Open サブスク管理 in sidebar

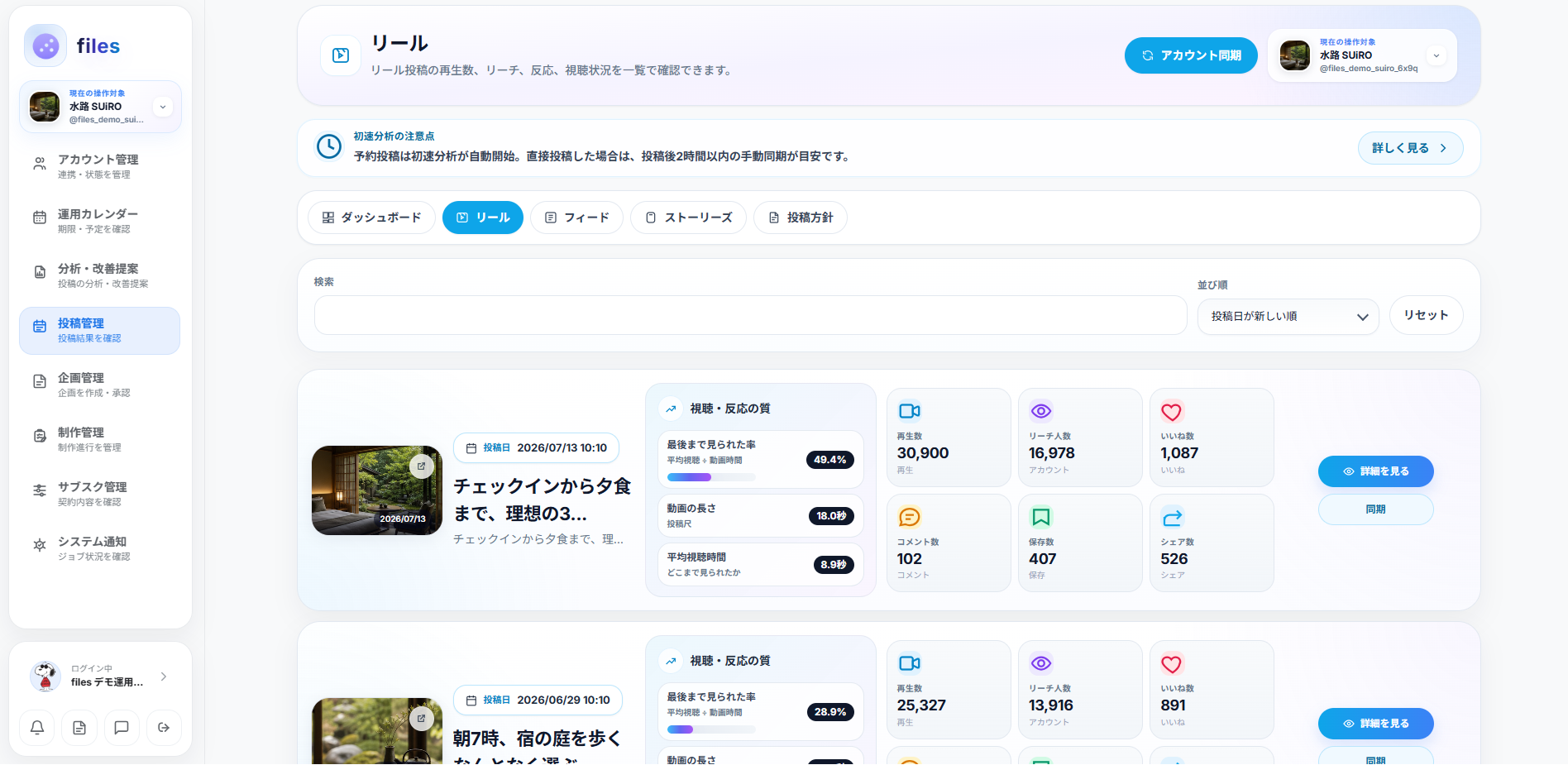tap(99, 494)
